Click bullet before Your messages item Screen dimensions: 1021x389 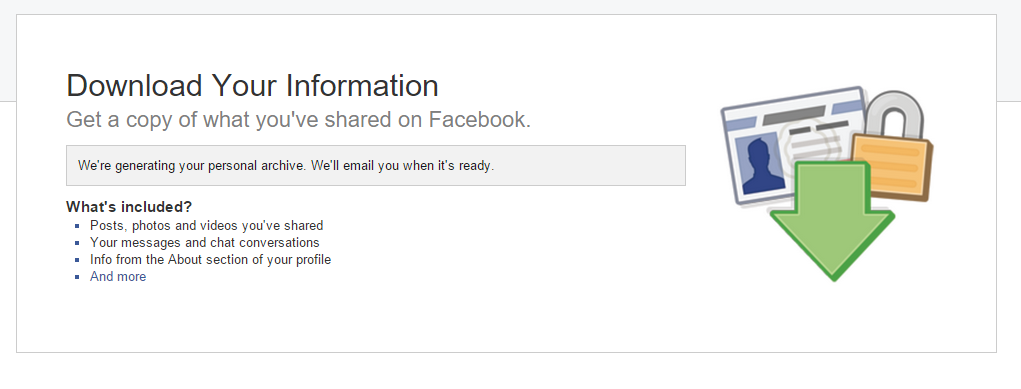click(77, 243)
